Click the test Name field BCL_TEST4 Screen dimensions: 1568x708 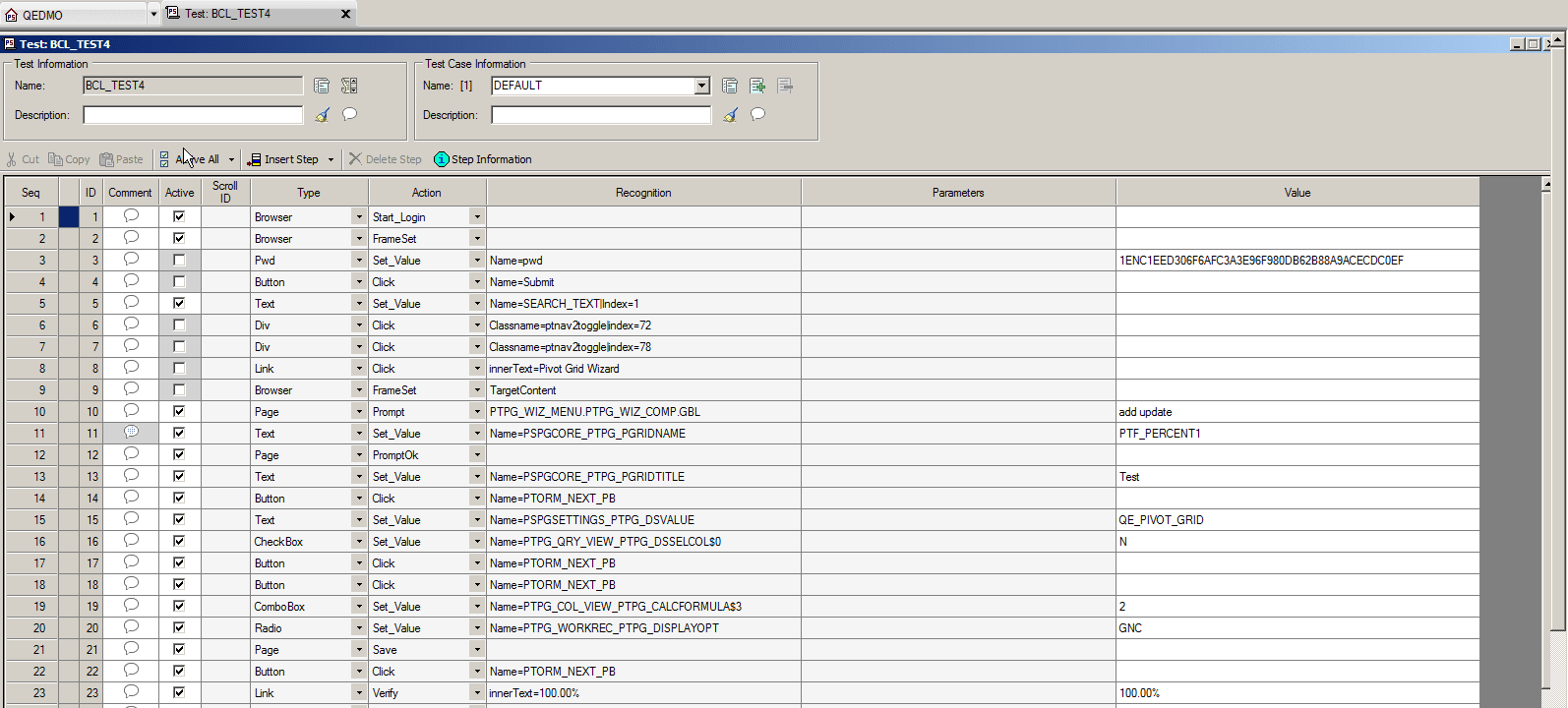pos(193,86)
